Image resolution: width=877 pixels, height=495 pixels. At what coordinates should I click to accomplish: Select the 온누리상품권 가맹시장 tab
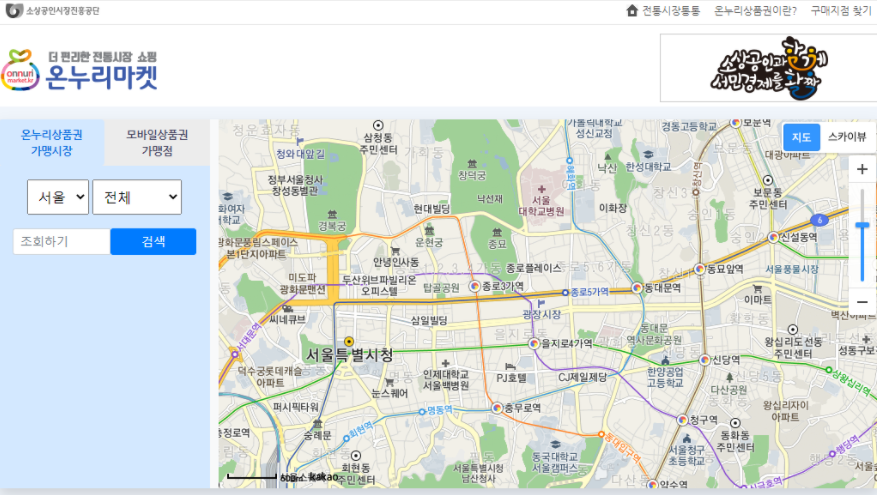[x=51, y=143]
